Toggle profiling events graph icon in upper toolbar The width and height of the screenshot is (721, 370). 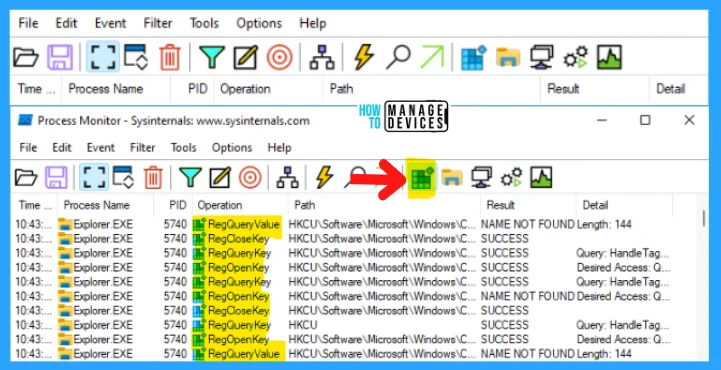[609, 57]
